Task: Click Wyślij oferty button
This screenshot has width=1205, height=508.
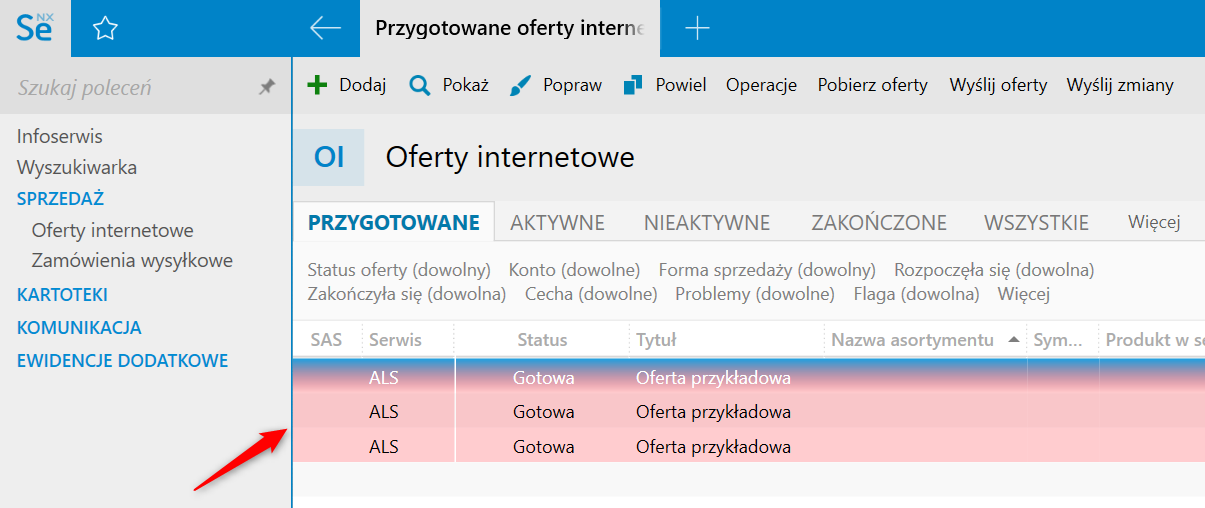Action: point(998,85)
